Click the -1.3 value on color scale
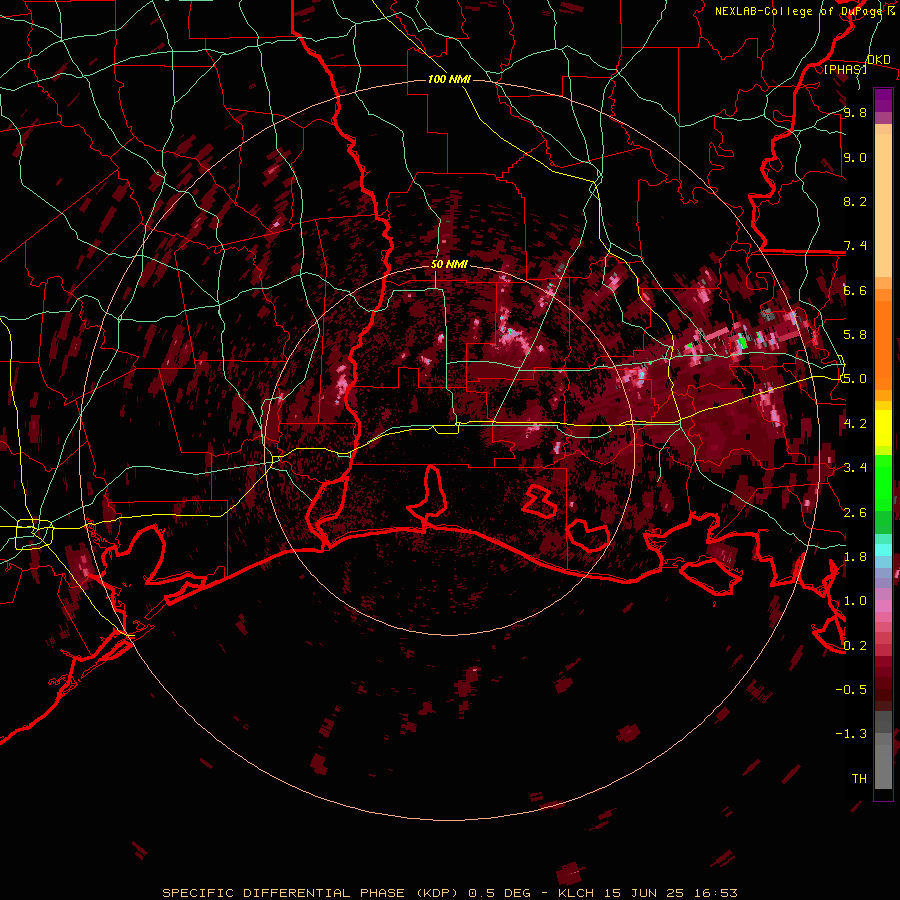This screenshot has width=900, height=900. [x=851, y=734]
